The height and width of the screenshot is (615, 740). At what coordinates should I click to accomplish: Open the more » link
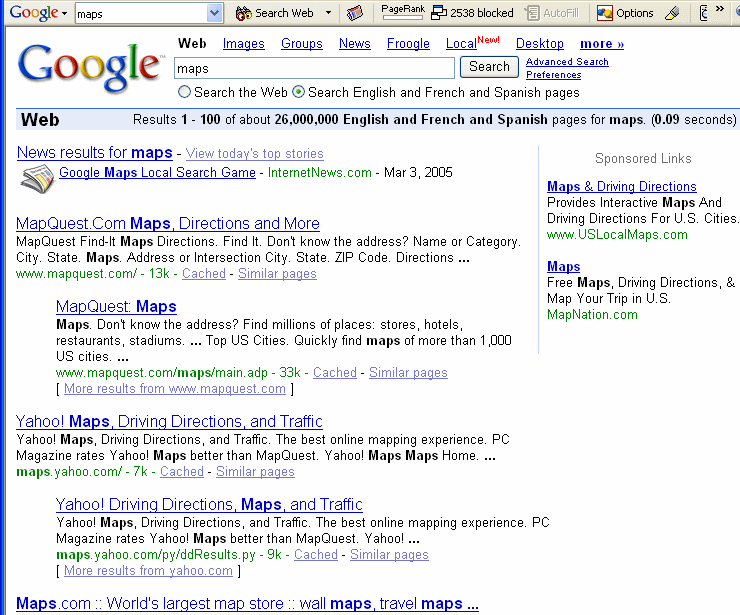(x=602, y=43)
